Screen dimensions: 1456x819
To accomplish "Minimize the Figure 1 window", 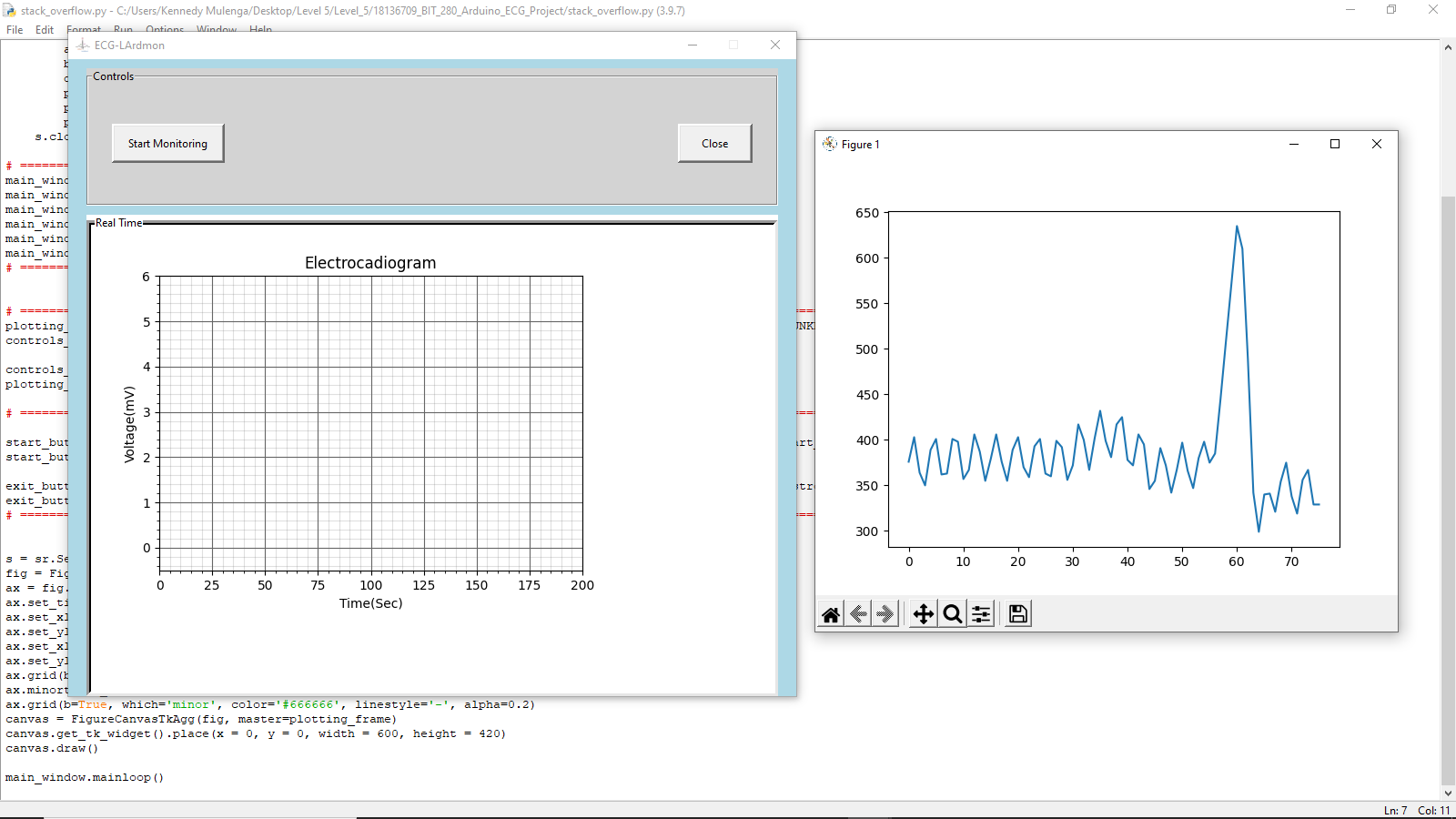I will point(1294,144).
